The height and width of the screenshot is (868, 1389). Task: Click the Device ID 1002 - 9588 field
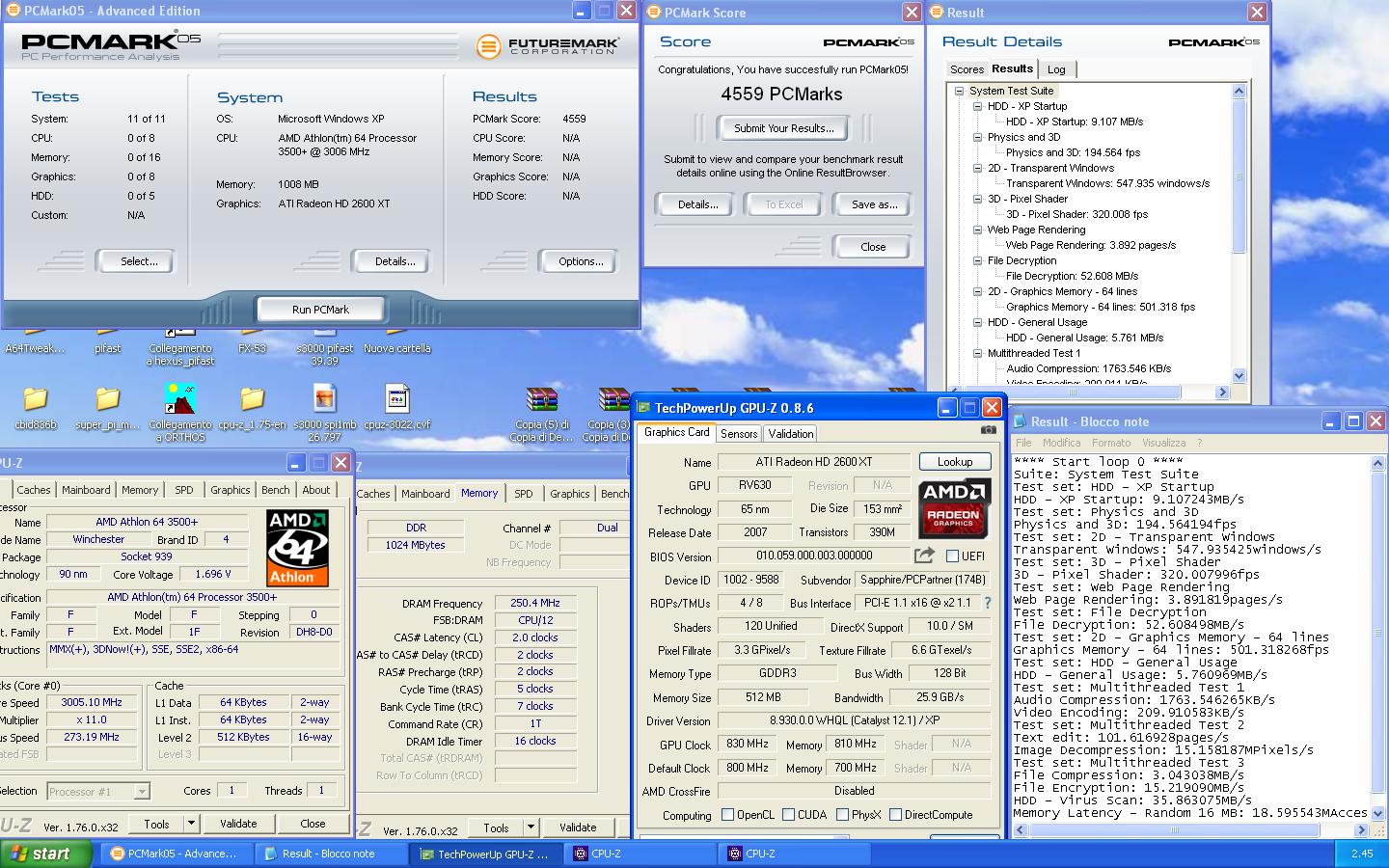pos(751,580)
